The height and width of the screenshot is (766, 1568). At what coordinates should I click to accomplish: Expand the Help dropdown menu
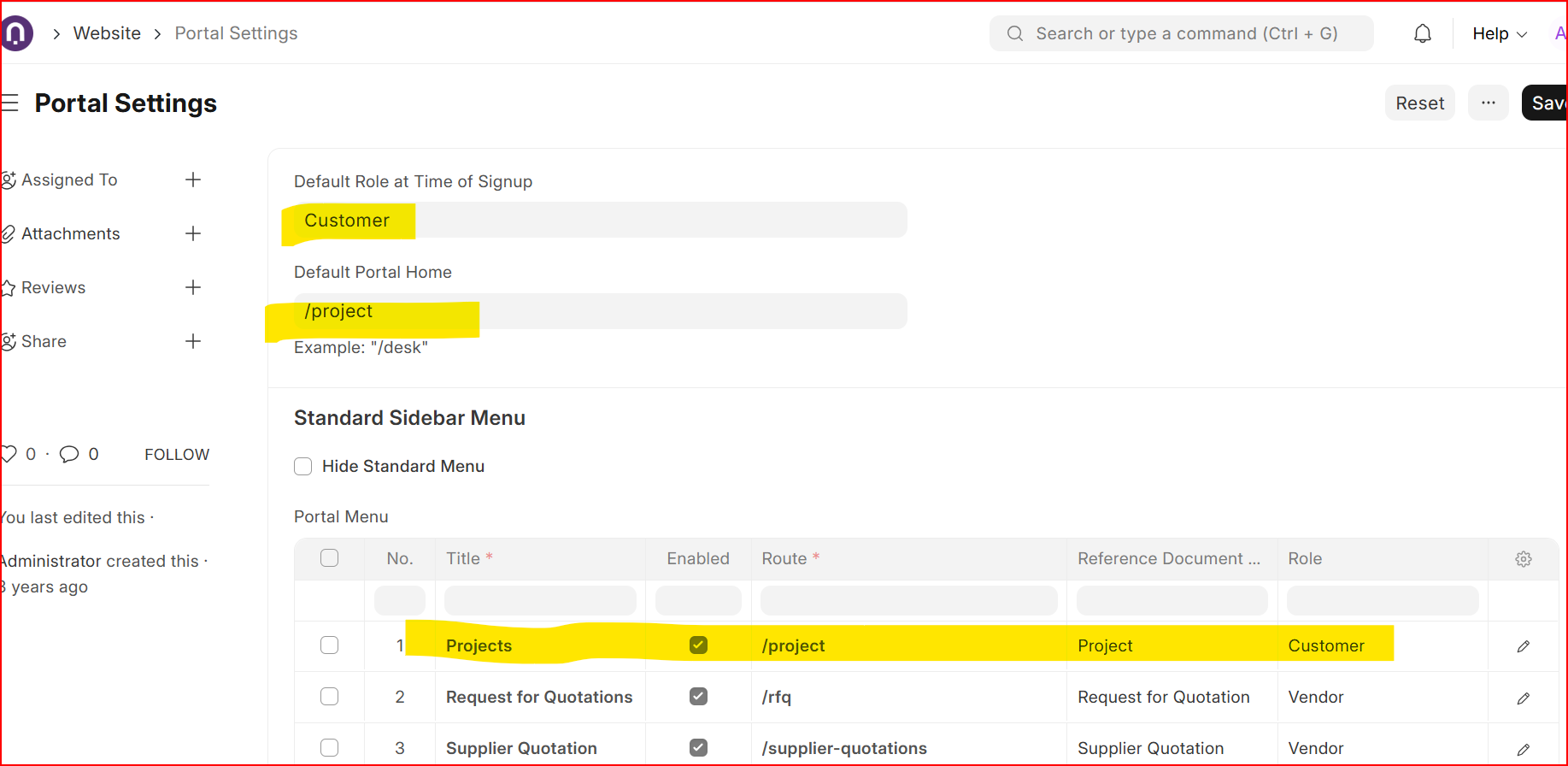coord(1499,34)
